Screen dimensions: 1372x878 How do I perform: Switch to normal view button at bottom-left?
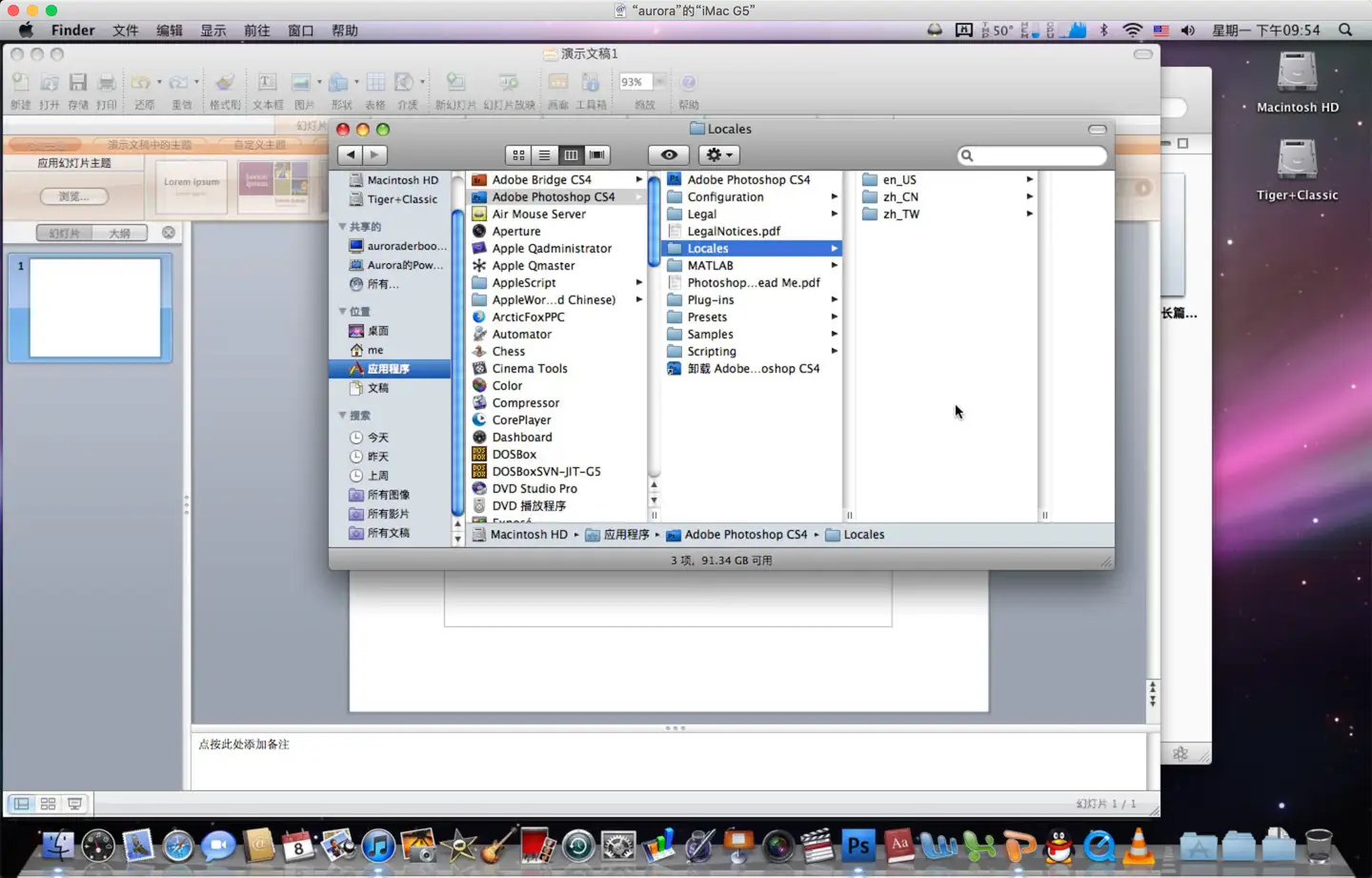21,804
